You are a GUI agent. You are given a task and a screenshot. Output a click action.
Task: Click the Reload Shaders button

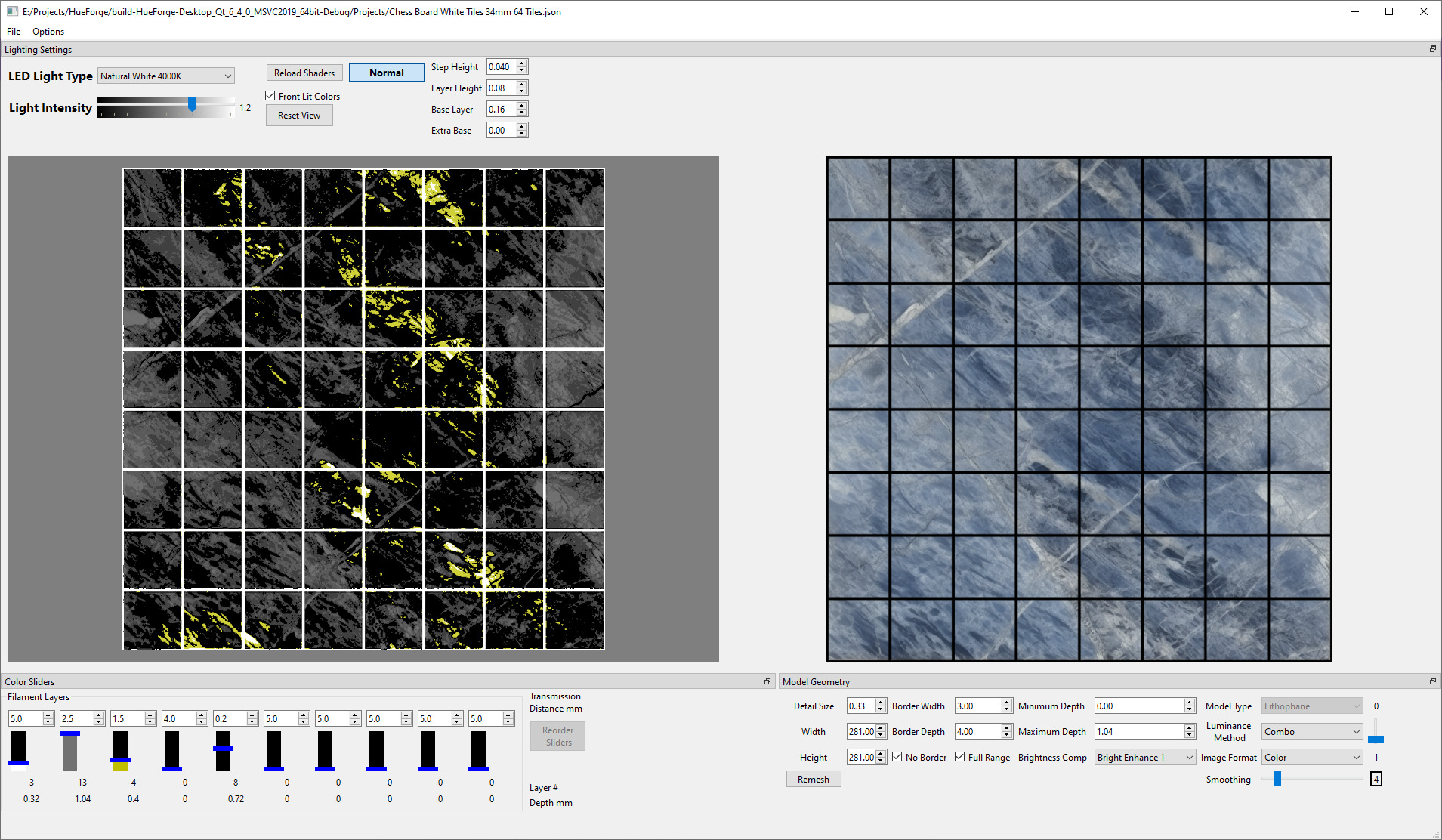304,73
